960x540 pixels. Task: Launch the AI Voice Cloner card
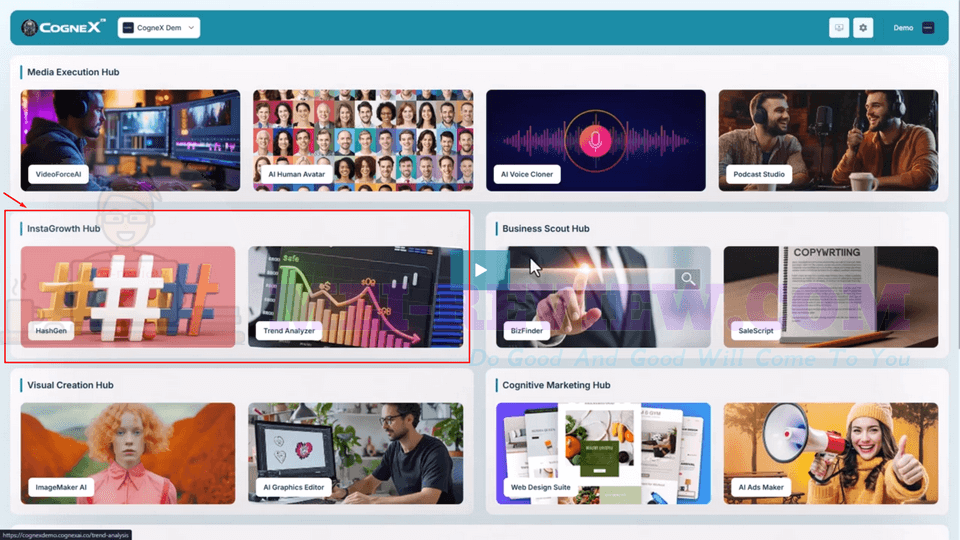tap(596, 140)
